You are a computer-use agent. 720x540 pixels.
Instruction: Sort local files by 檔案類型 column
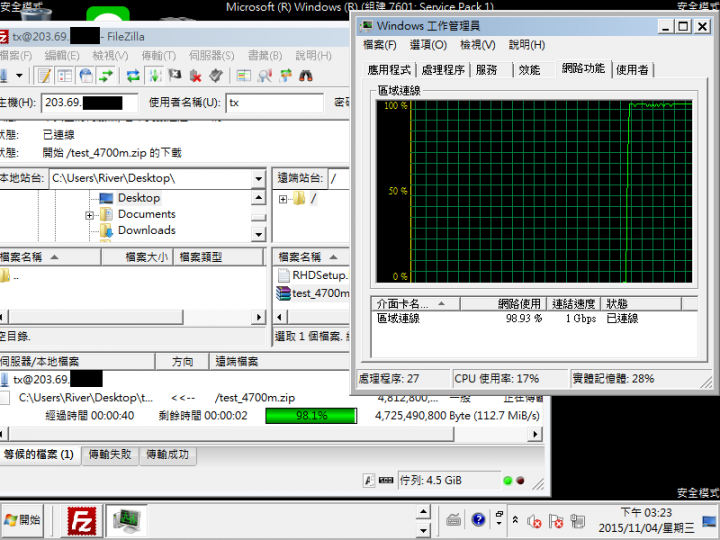[x=219, y=257]
